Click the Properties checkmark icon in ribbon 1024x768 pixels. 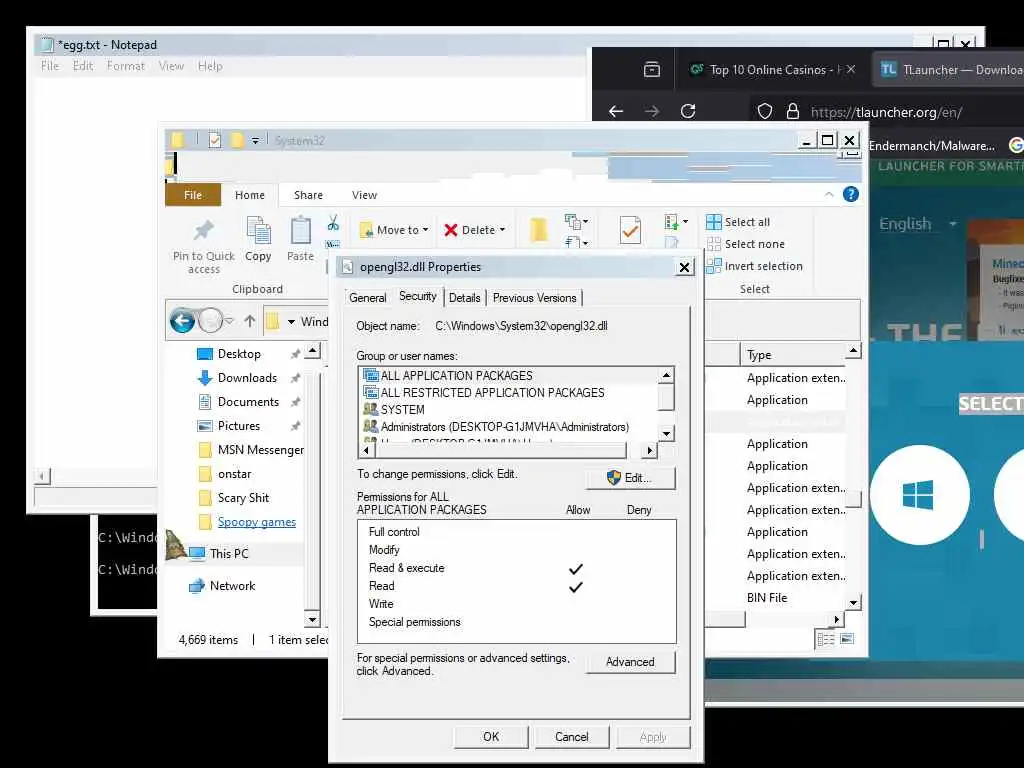pos(630,230)
